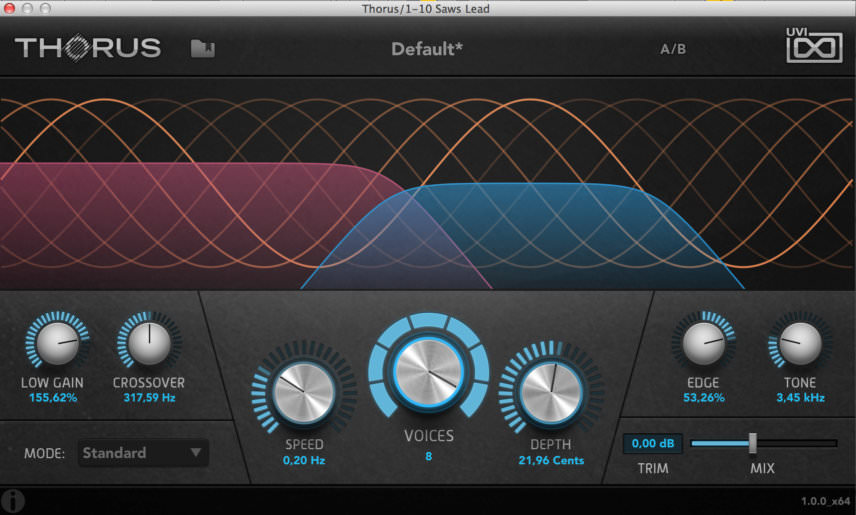Click the Speed value 0,20 Hz
856x515 pixels.
pos(304,460)
